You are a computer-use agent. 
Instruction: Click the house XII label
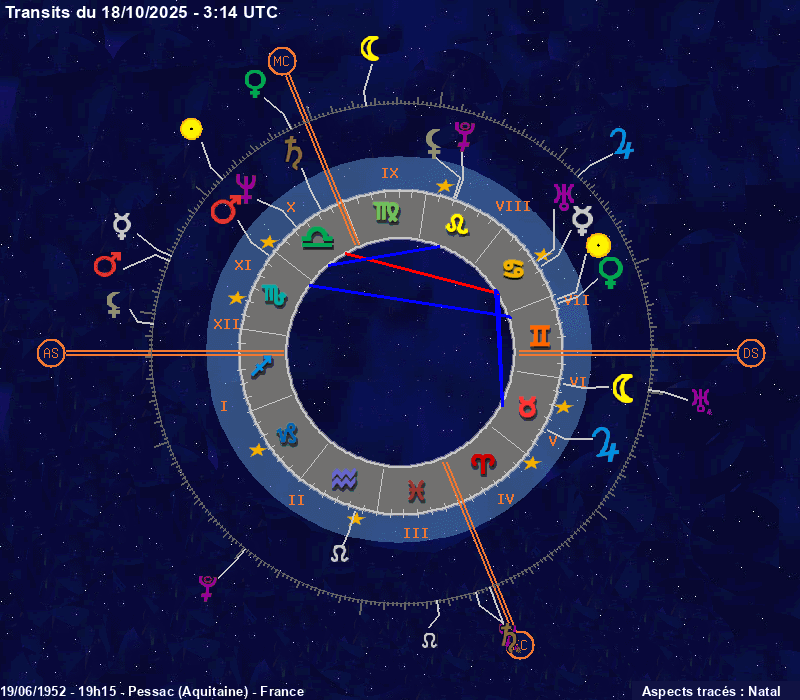[225, 323]
